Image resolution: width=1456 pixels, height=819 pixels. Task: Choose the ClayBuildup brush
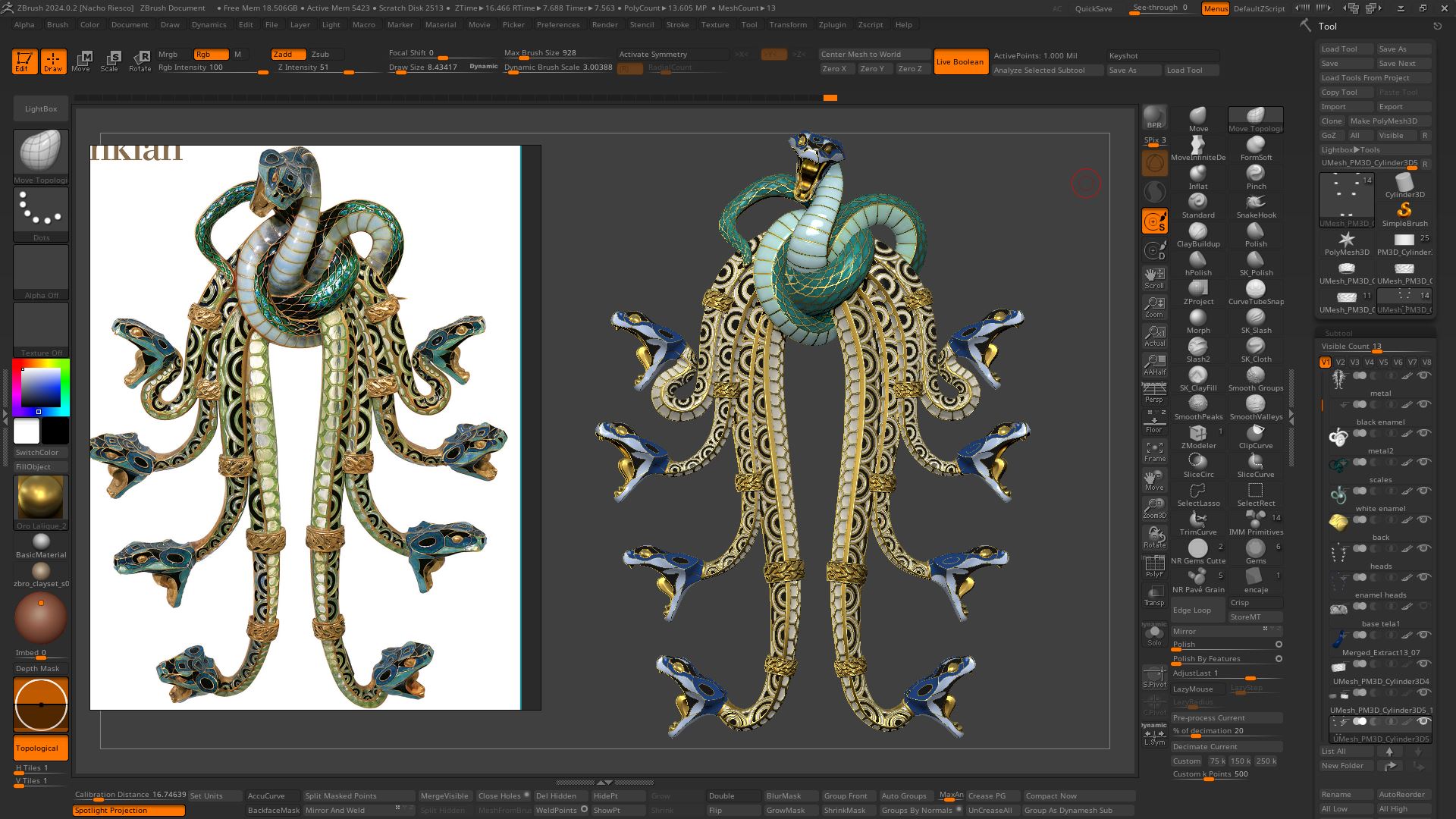(1198, 235)
